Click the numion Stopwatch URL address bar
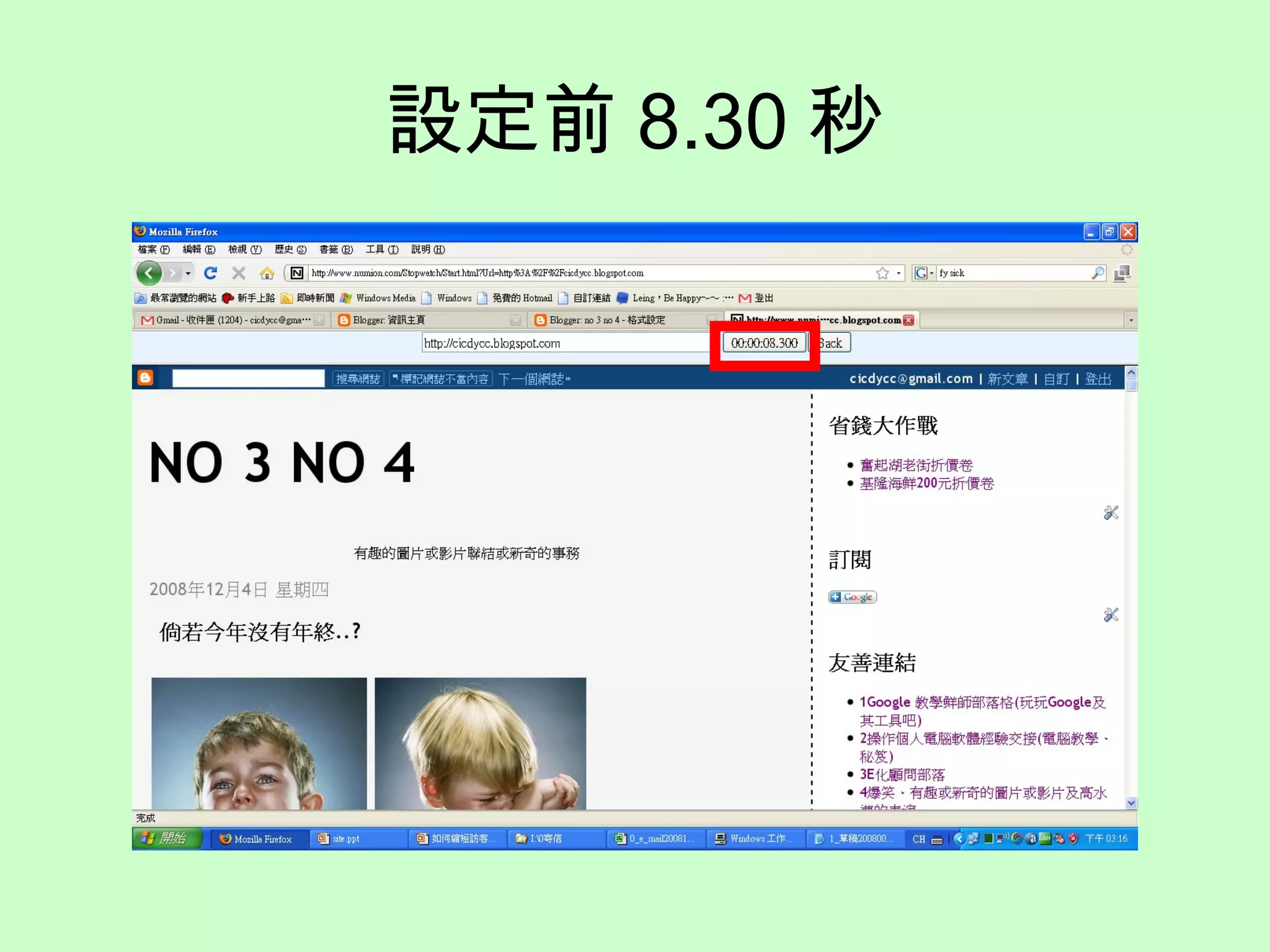The height and width of the screenshot is (952, 1270). pos(589,273)
